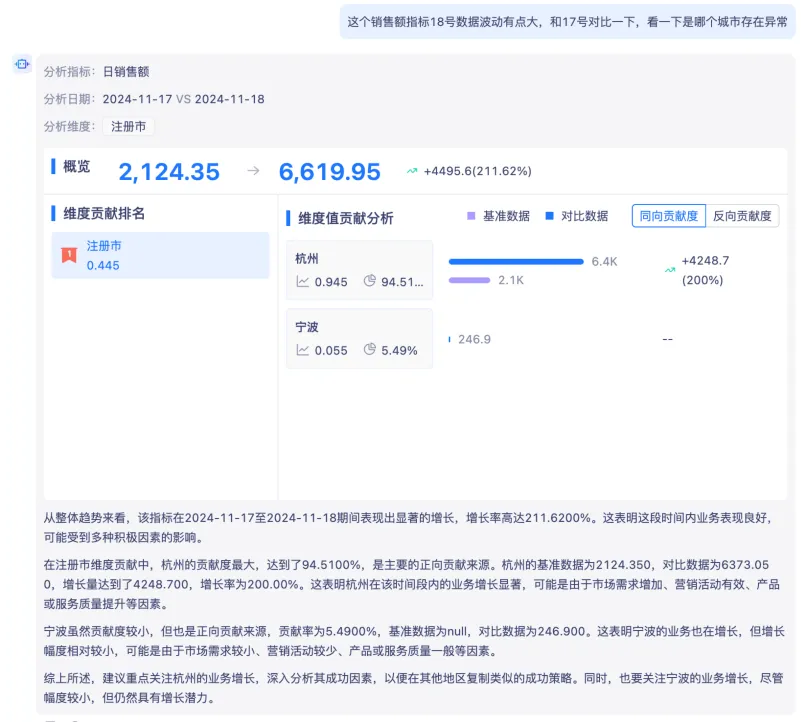The height and width of the screenshot is (722, 806).
Task: Click the green trend icon beside +4248.7
Action: pos(669,270)
